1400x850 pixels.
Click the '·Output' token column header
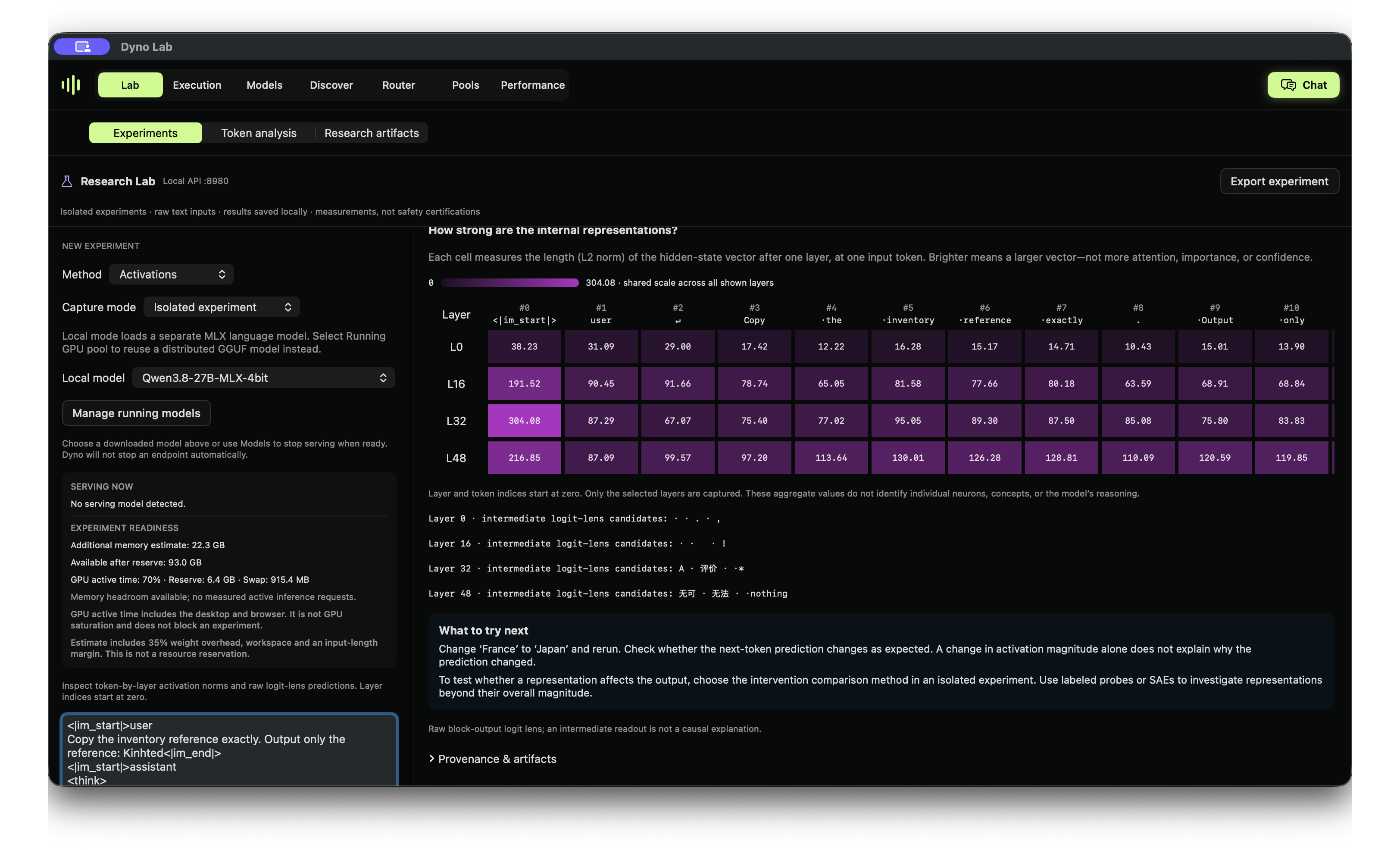[1215, 314]
